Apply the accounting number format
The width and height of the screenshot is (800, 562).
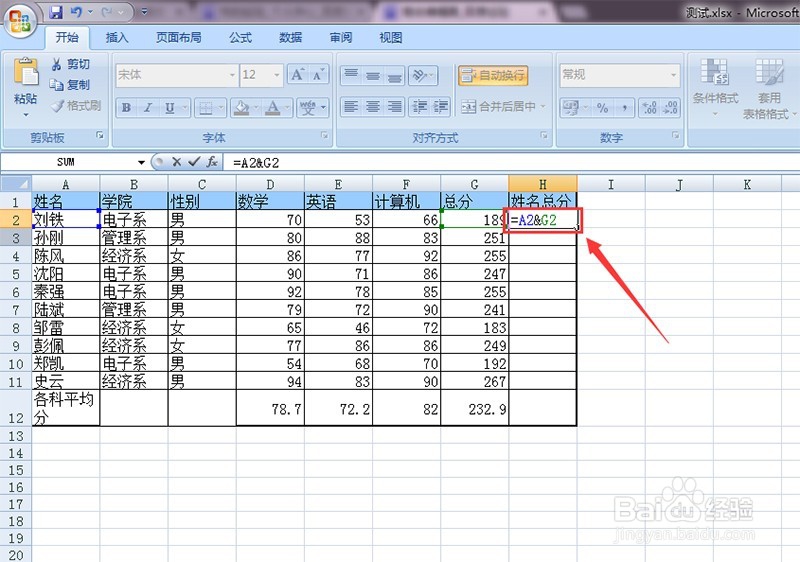pos(570,108)
